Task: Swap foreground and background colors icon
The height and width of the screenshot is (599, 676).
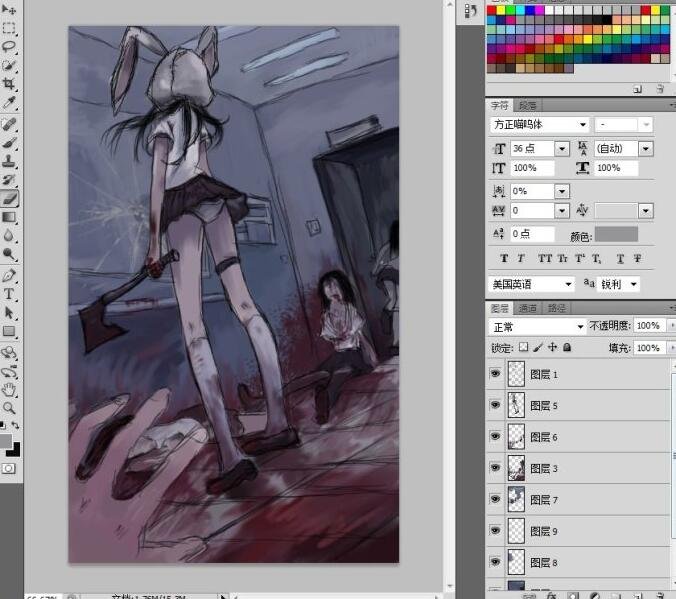Action: tap(16, 425)
